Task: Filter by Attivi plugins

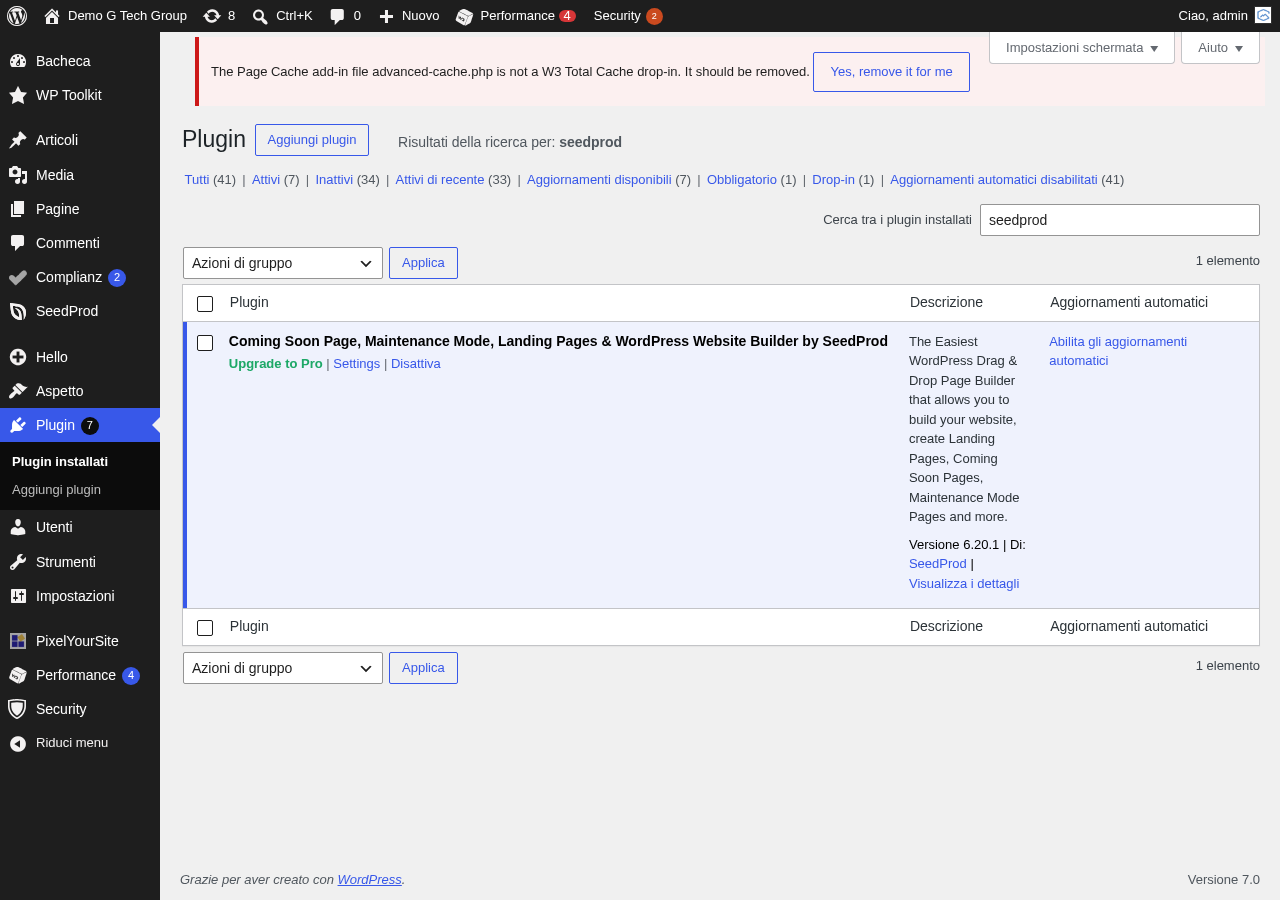Action: [x=266, y=180]
